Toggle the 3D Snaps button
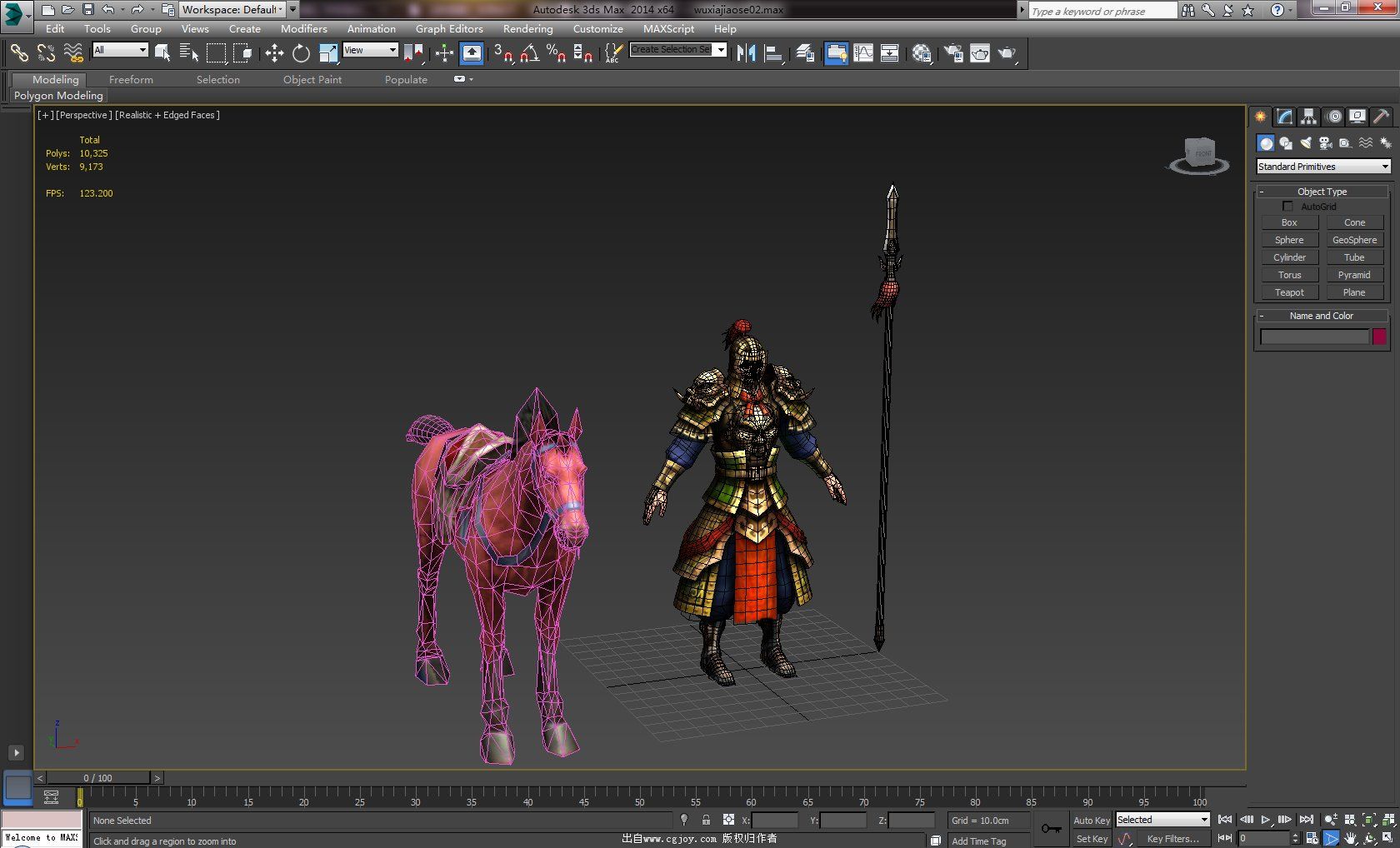The image size is (1400, 848). tap(502, 53)
